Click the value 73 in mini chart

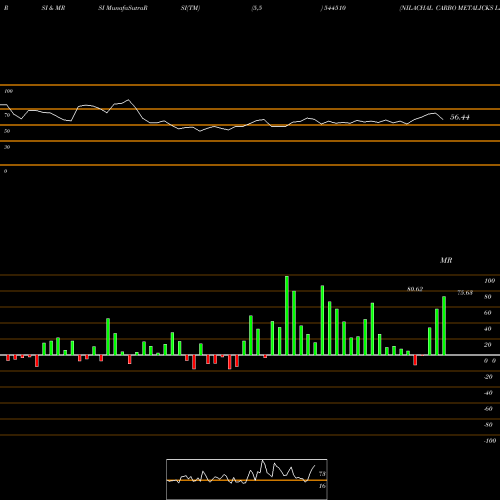(322, 474)
